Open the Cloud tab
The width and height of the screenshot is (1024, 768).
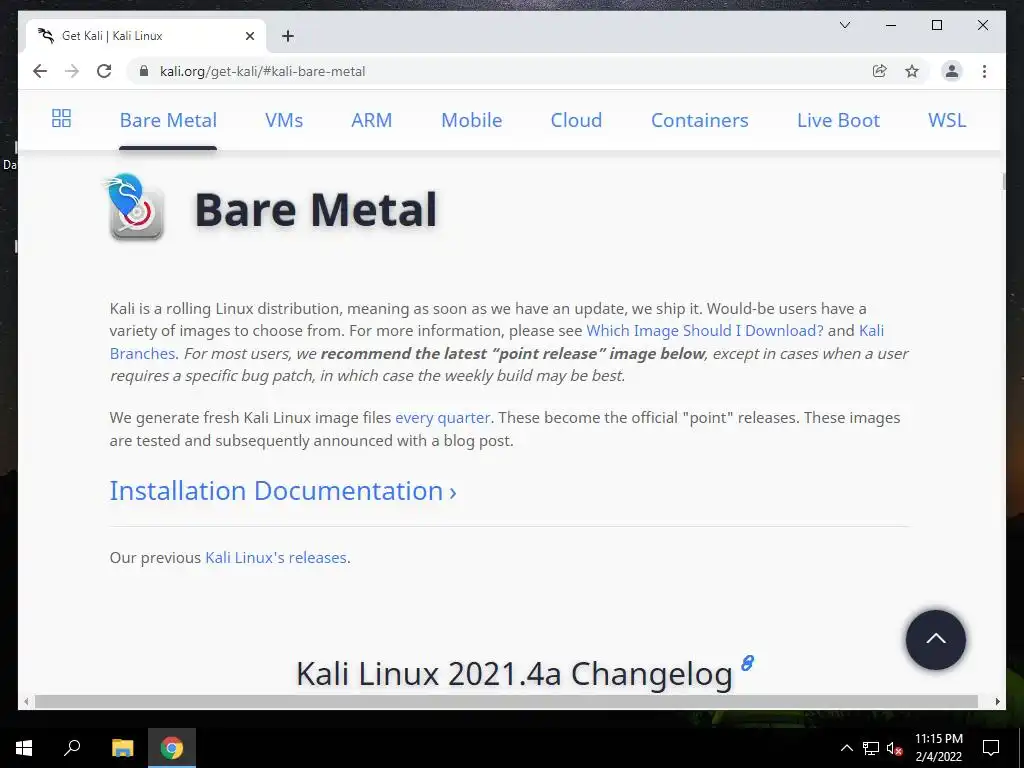pos(576,120)
